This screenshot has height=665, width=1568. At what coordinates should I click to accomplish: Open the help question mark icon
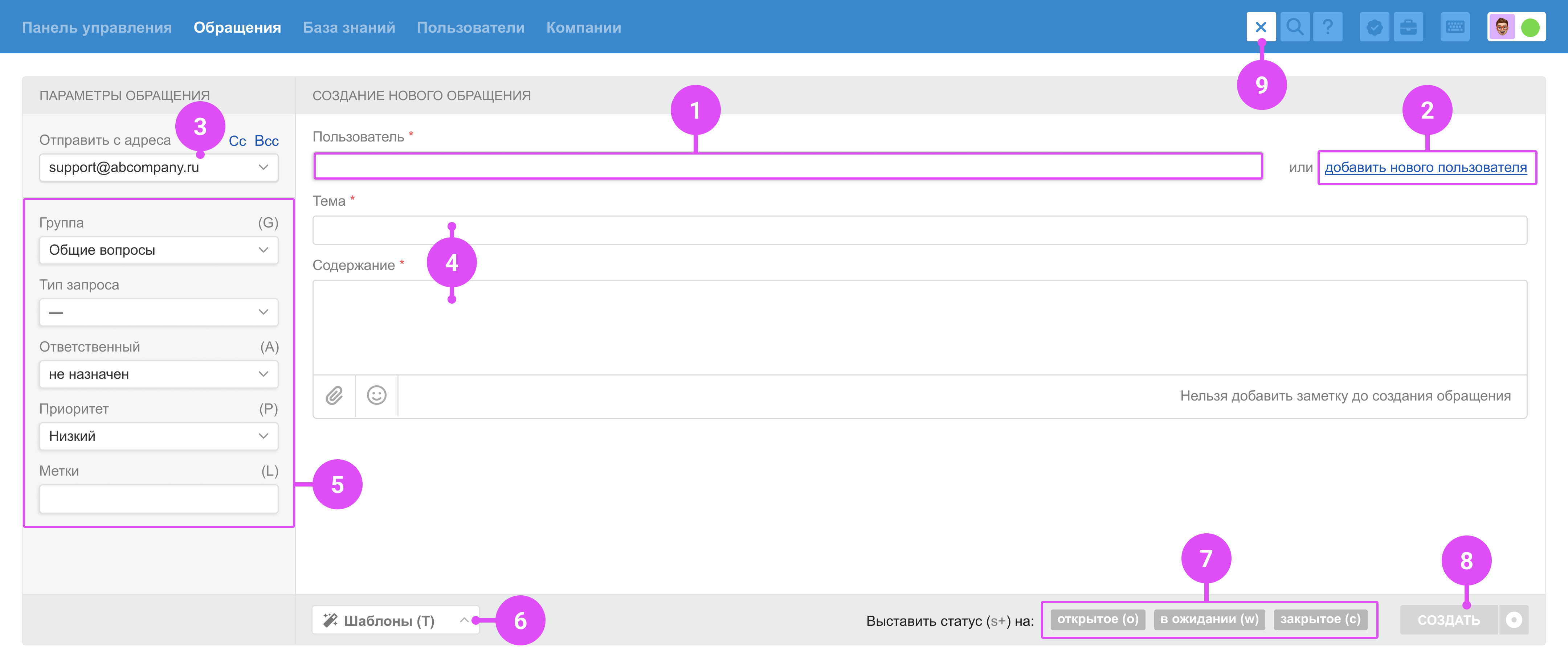[1328, 27]
